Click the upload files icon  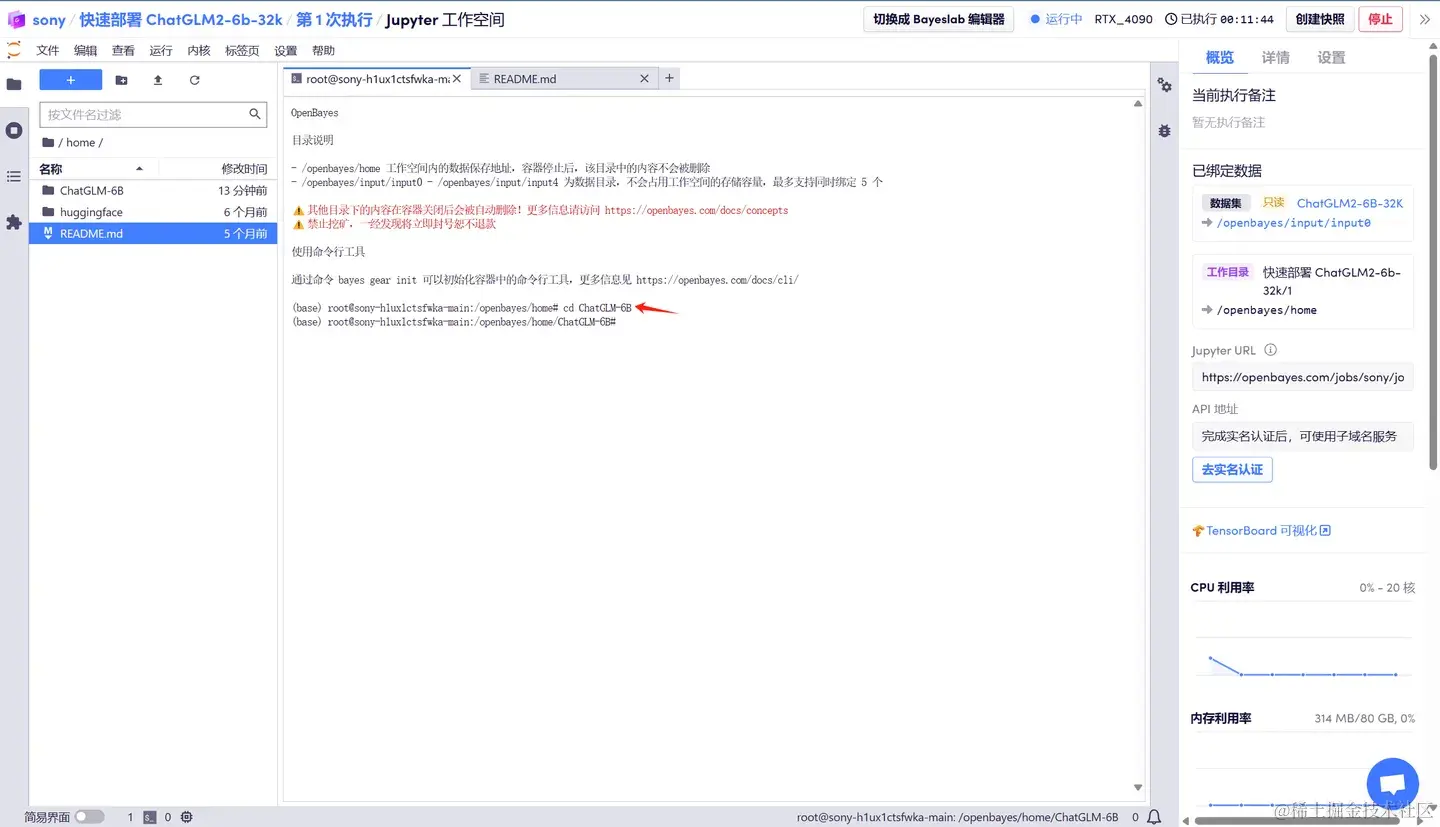158,80
